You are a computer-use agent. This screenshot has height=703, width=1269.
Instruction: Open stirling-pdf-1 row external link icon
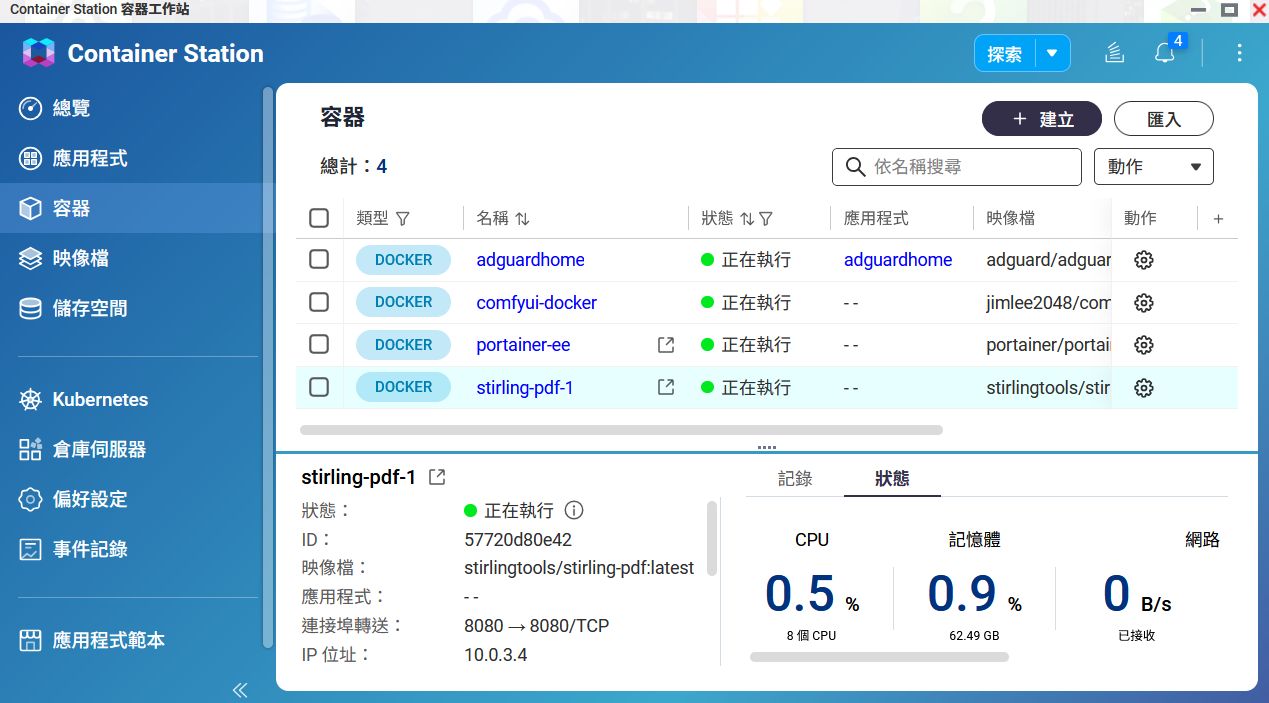[666, 387]
